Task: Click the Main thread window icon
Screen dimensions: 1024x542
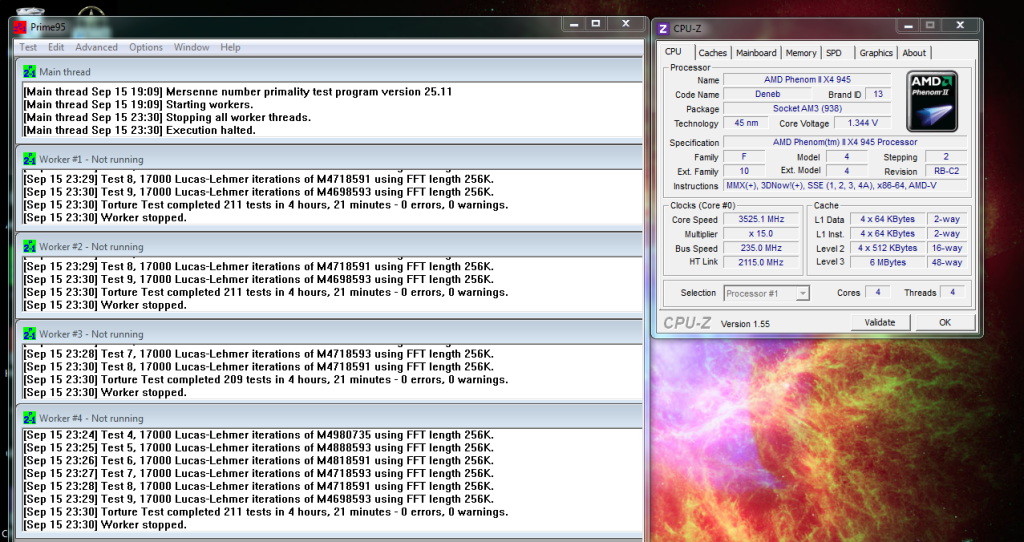Action: point(29,72)
